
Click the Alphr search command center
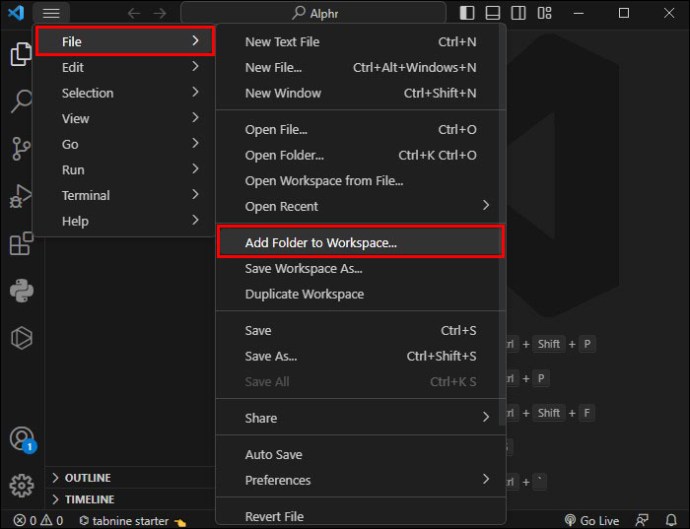point(313,13)
